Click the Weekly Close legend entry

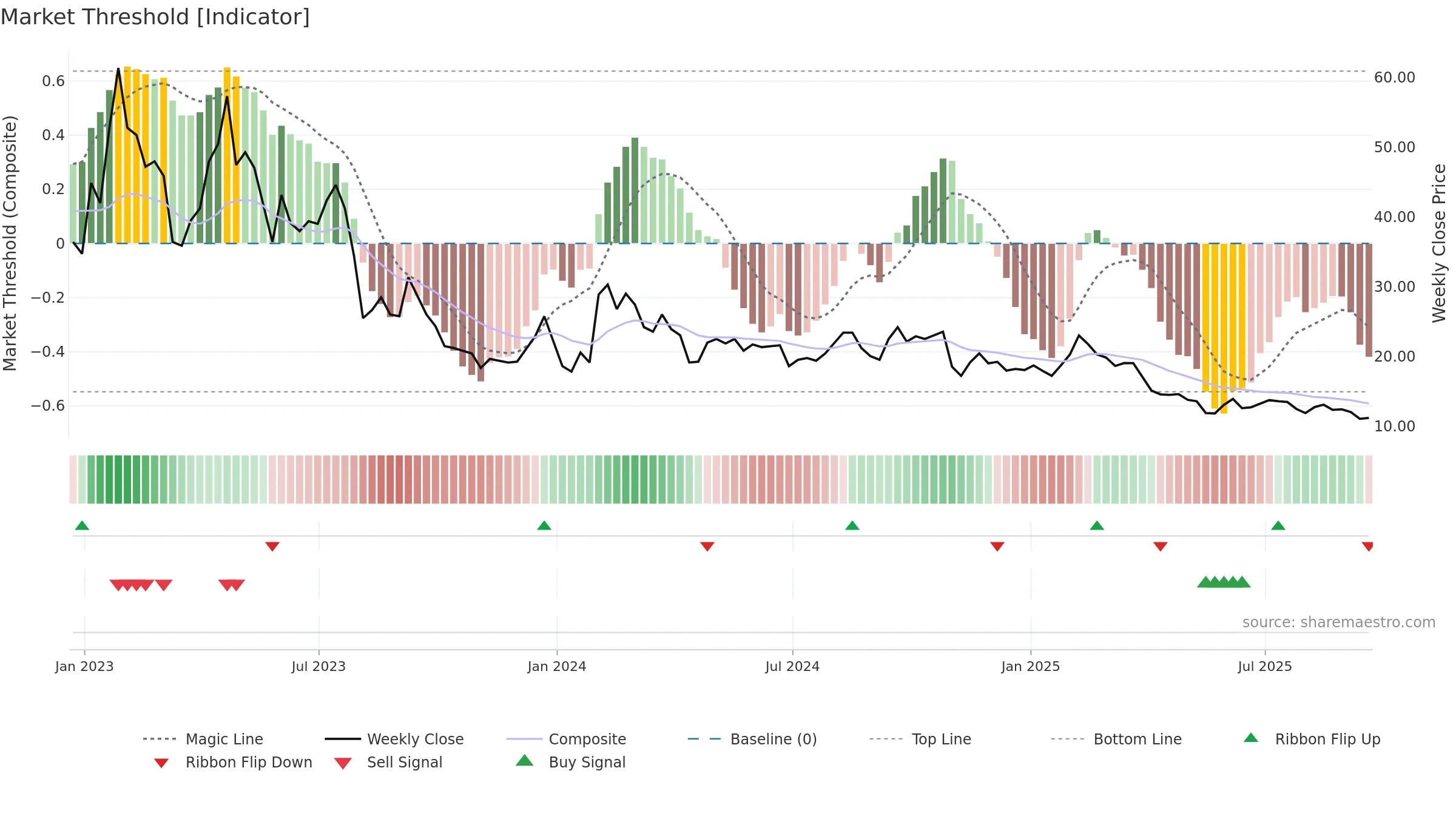tap(394, 739)
